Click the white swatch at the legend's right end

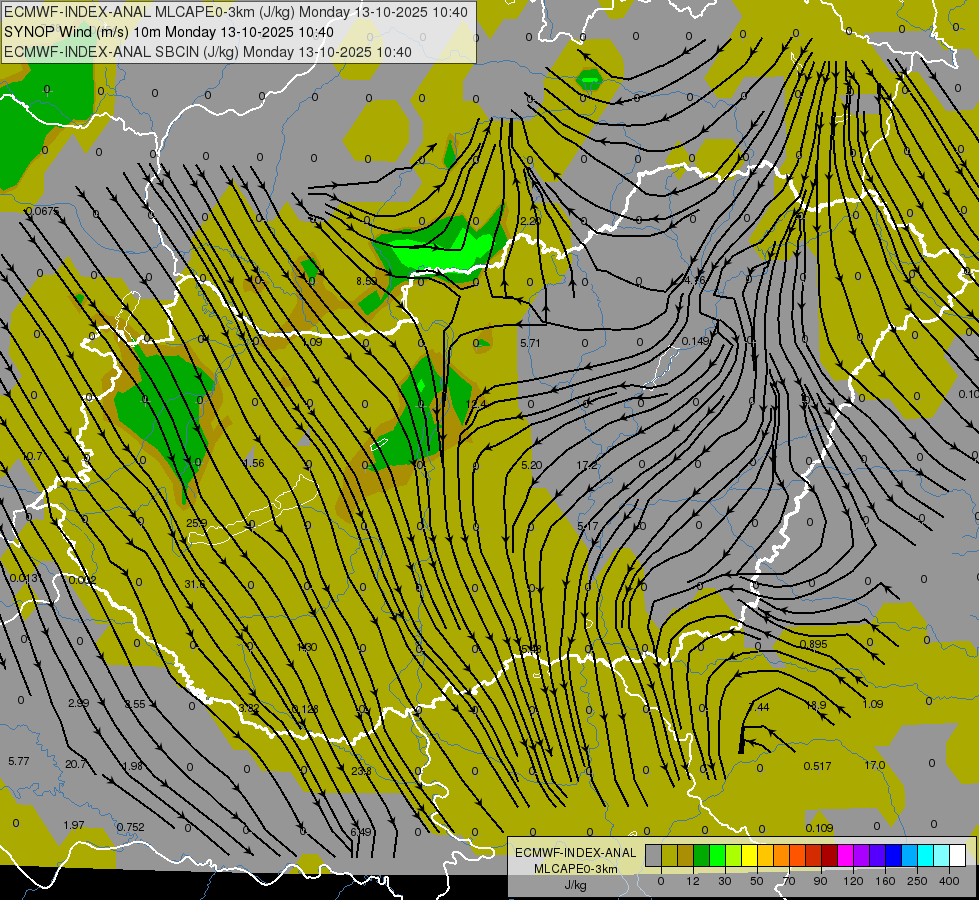957,855
